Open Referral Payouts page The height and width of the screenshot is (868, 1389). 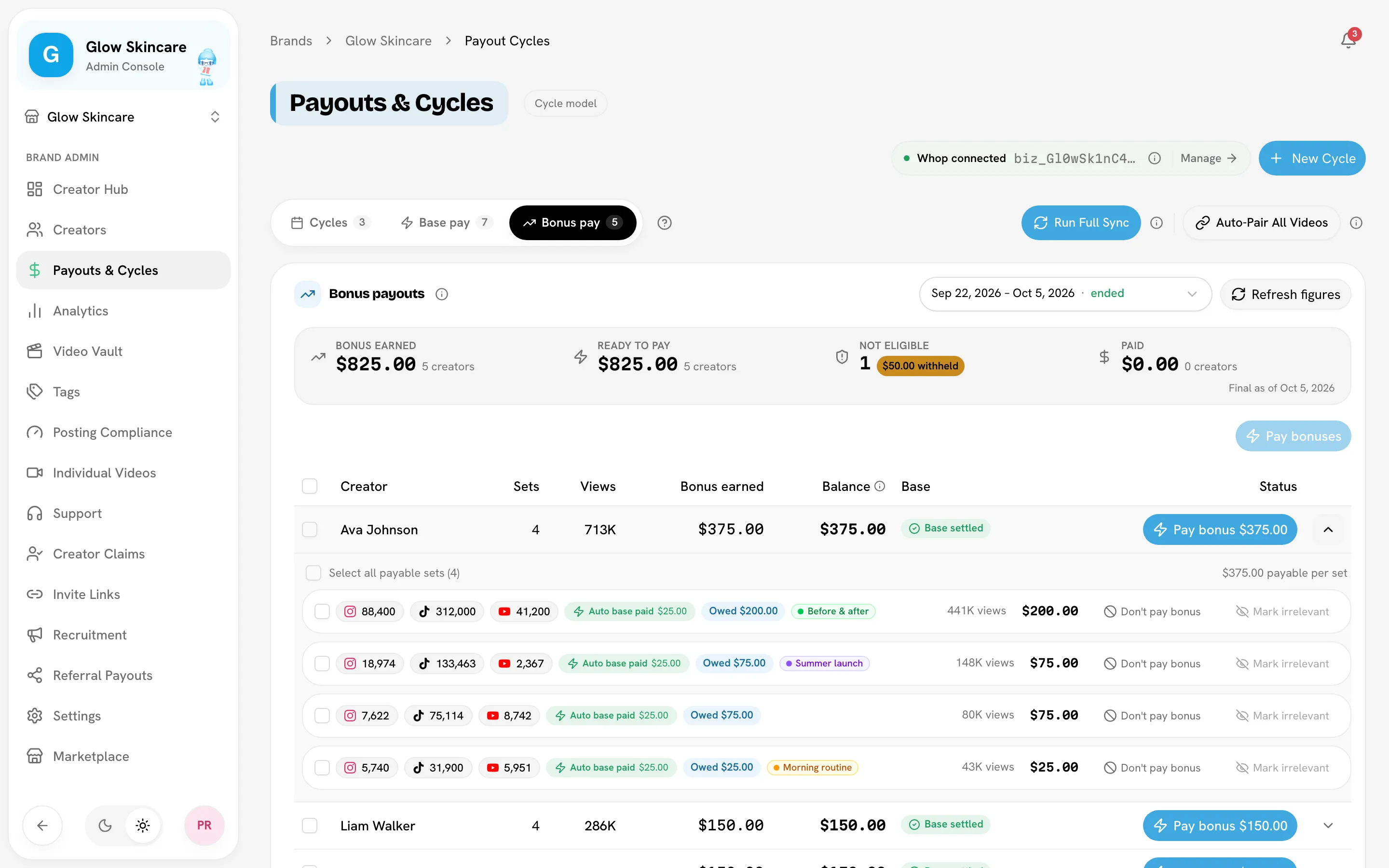click(x=123, y=675)
